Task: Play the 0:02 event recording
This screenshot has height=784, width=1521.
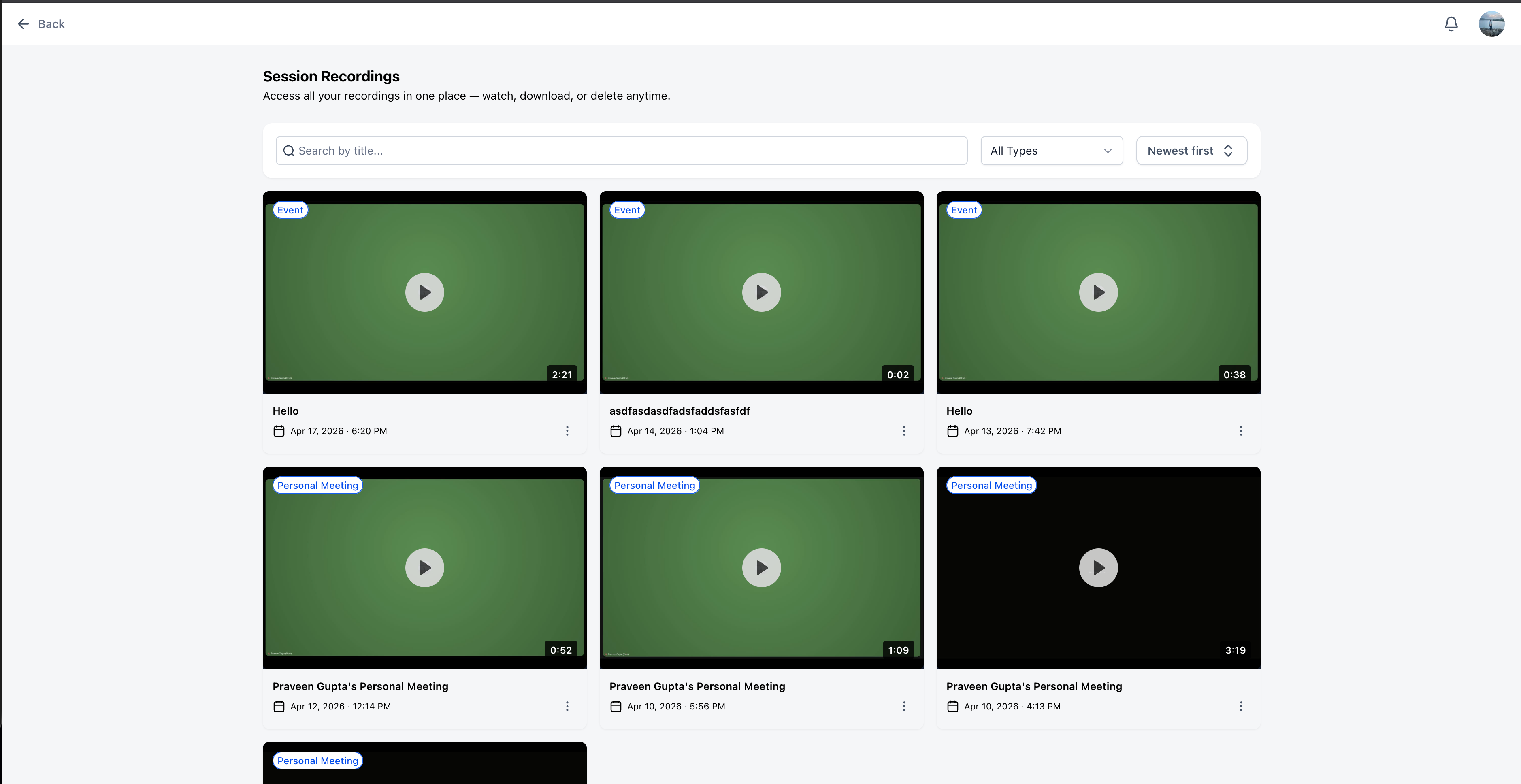Action: pyautogui.click(x=761, y=292)
